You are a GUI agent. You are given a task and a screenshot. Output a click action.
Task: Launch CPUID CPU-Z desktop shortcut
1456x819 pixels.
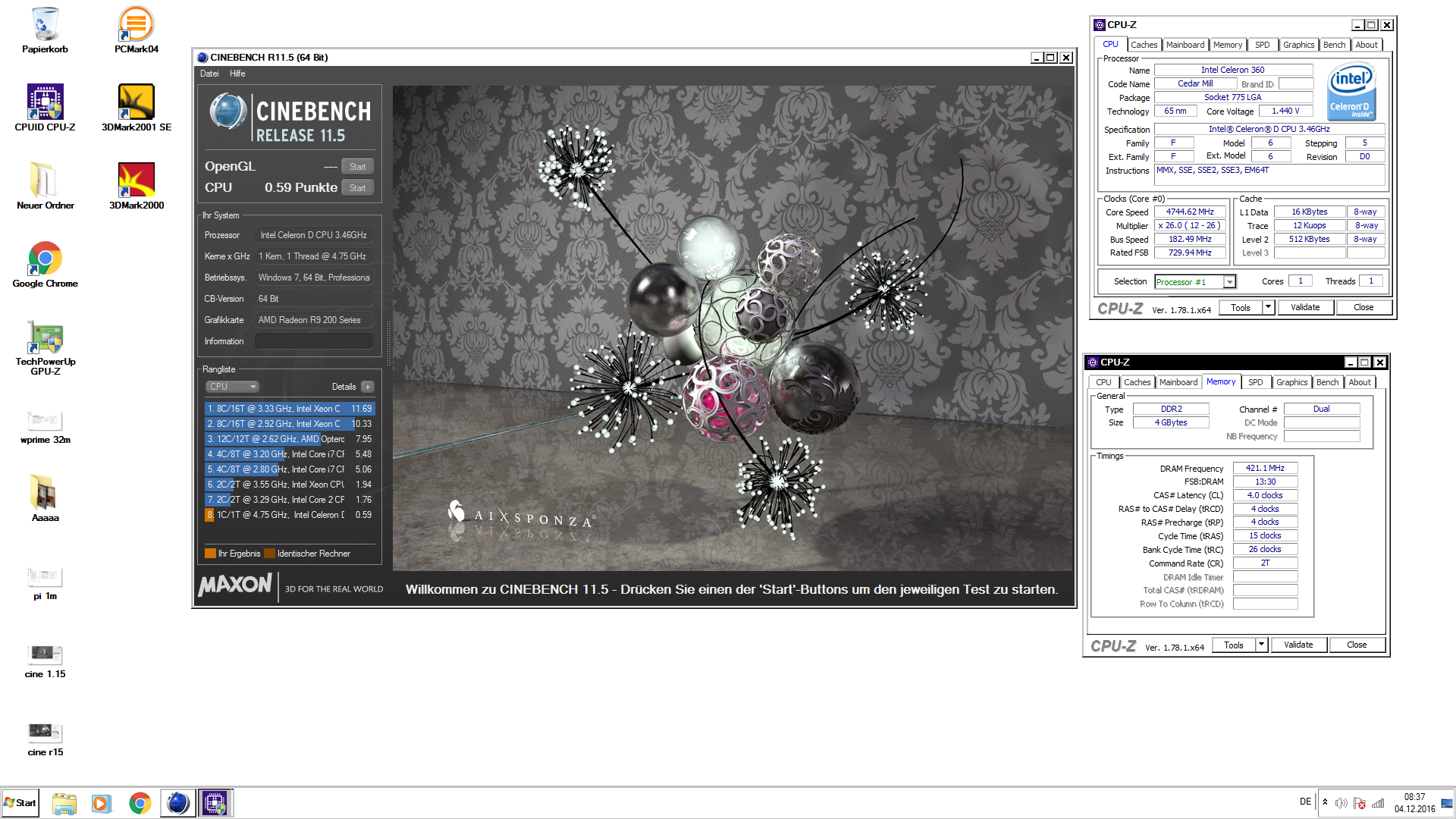point(45,108)
